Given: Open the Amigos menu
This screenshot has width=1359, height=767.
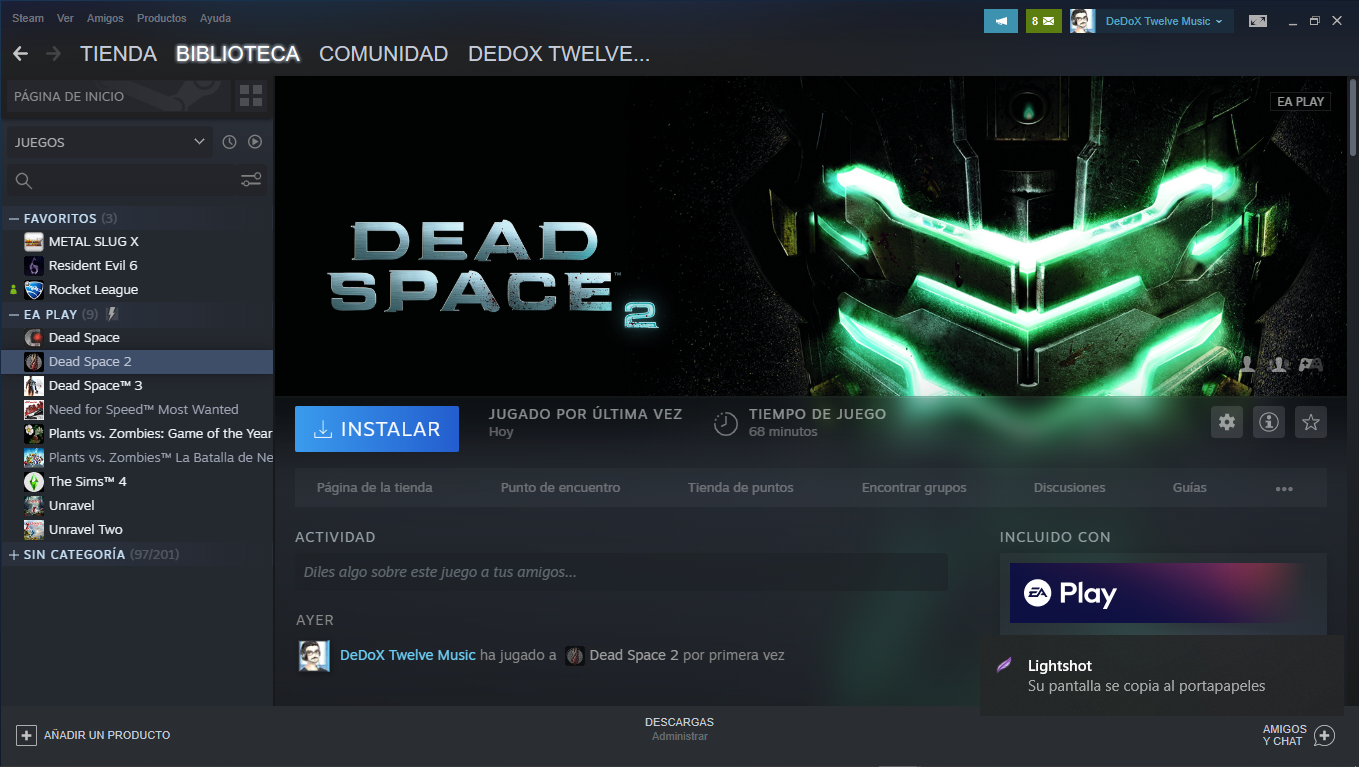Looking at the screenshot, I should pyautogui.click(x=105, y=18).
